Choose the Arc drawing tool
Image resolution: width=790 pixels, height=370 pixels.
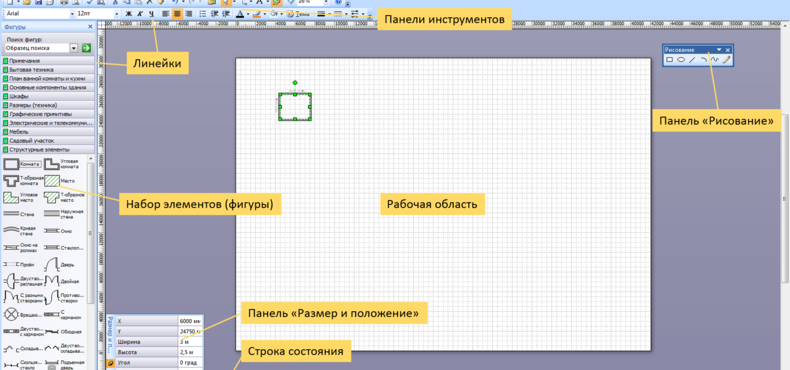click(x=703, y=59)
